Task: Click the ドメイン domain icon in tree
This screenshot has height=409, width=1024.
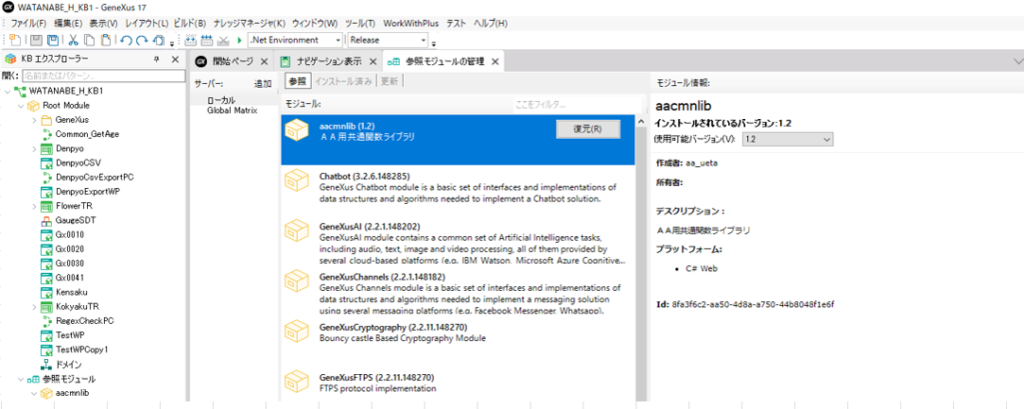Action: 46,364
